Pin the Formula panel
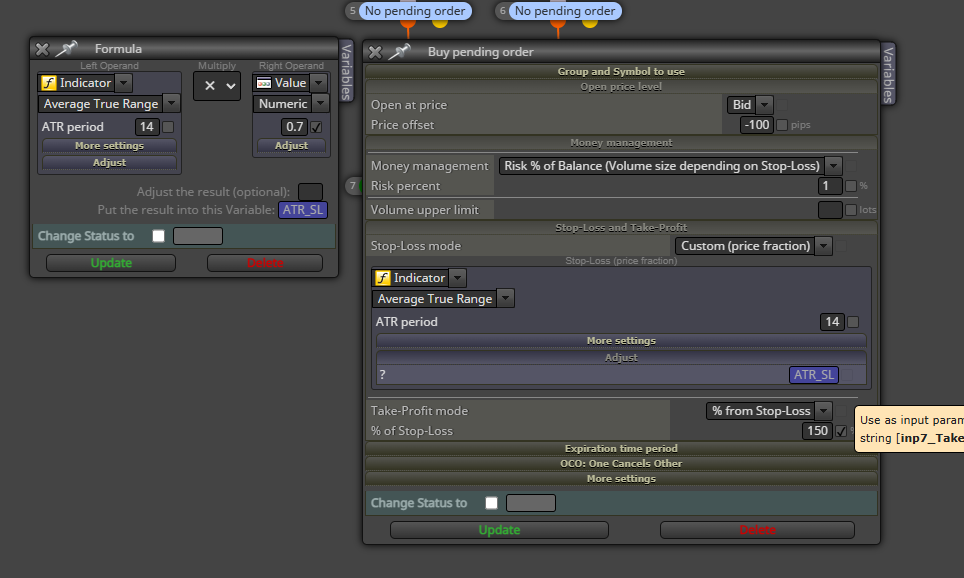 pyautogui.click(x=66, y=49)
